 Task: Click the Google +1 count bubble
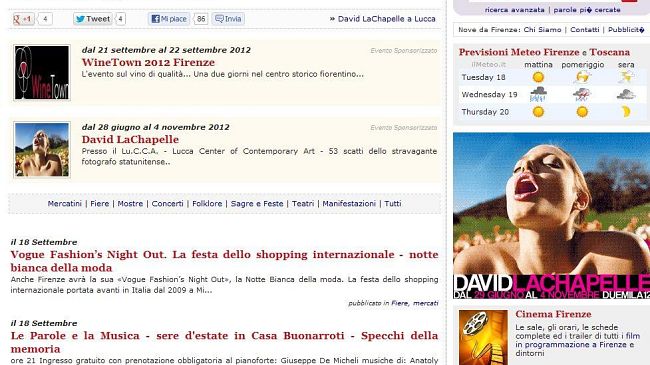click(45, 19)
